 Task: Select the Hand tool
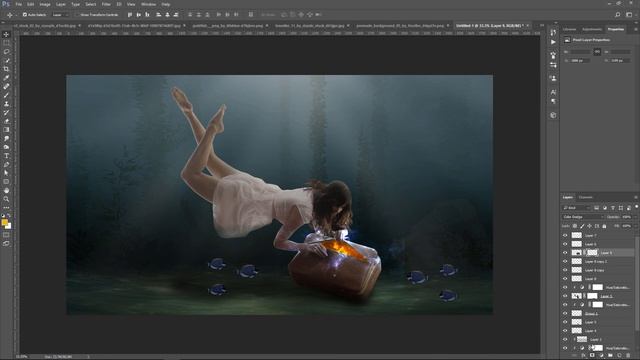pyautogui.click(x=6, y=191)
